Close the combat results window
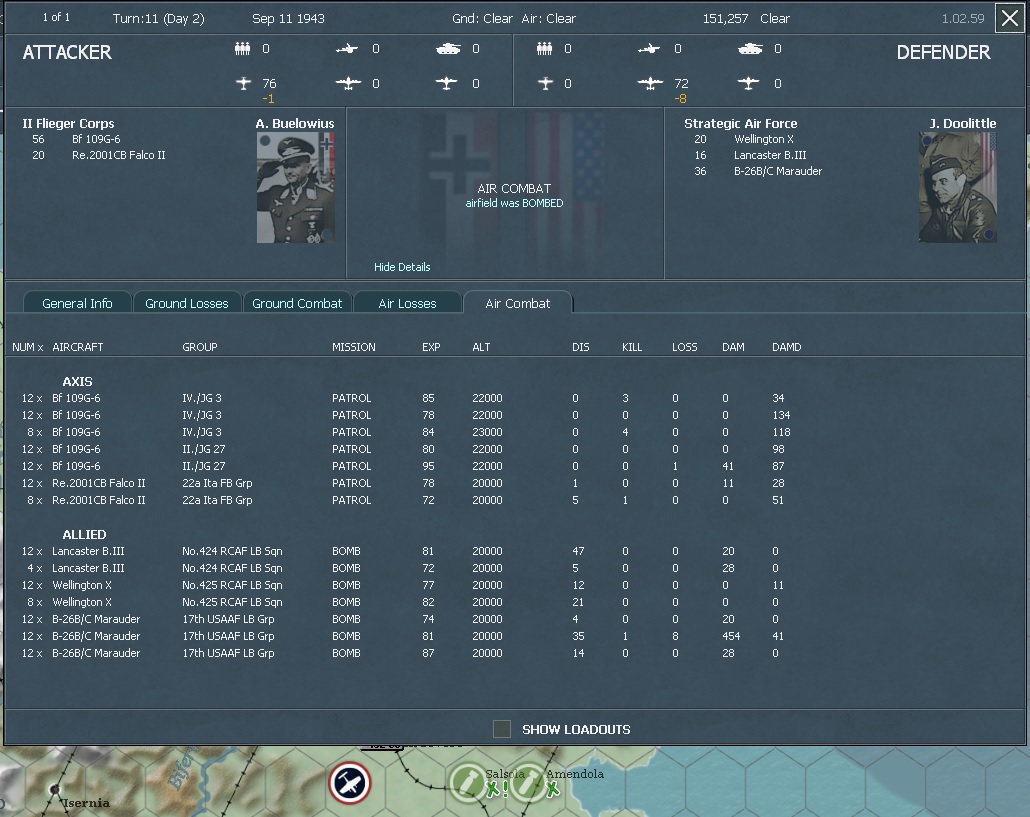 (x=1009, y=17)
